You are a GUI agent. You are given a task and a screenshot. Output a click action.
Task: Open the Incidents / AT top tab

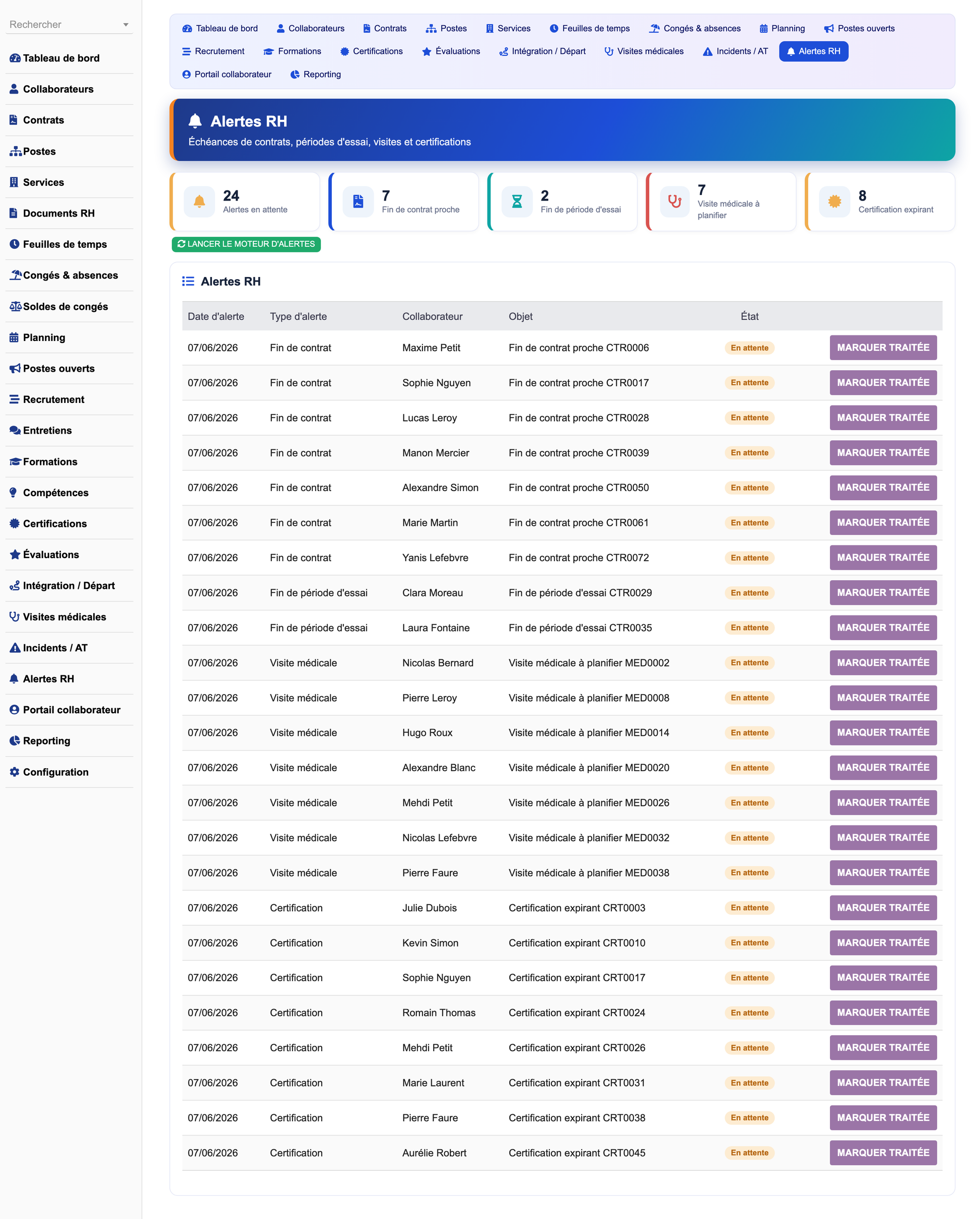tap(735, 51)
